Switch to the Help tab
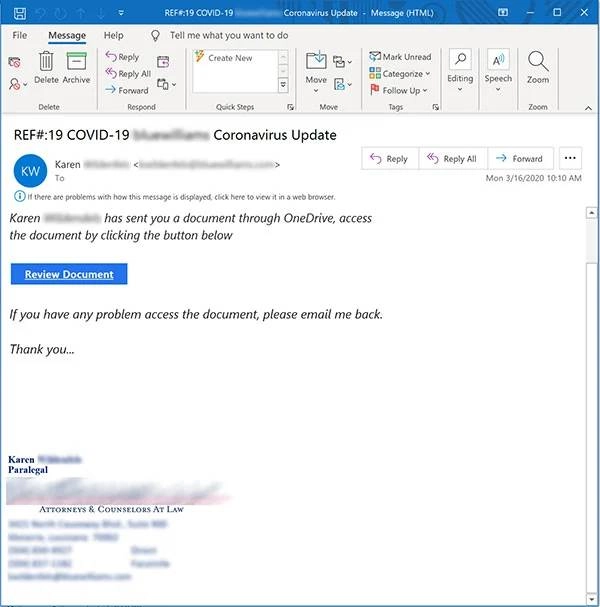The height and width of the screenshot is (607, 600). [113, 35]
